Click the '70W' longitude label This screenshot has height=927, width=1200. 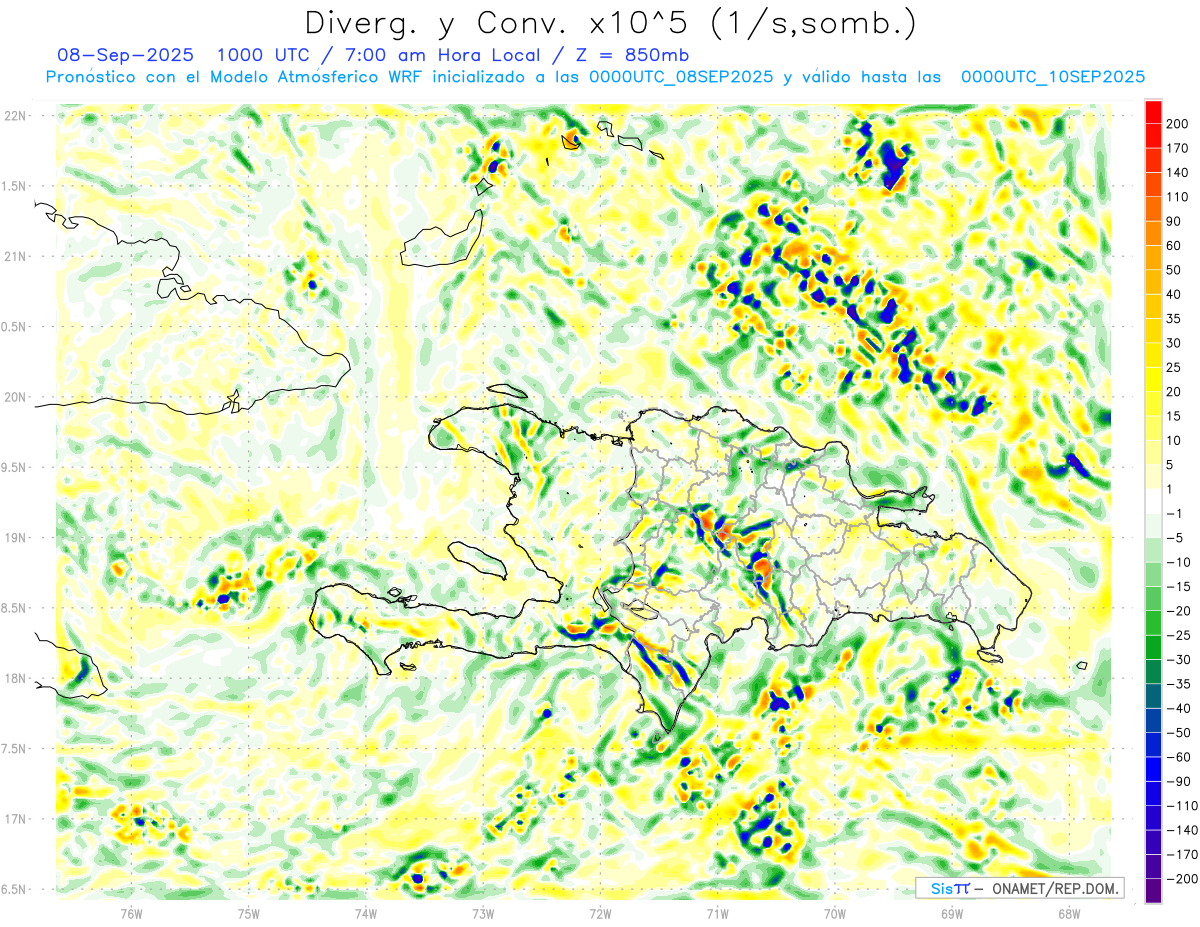835,913
